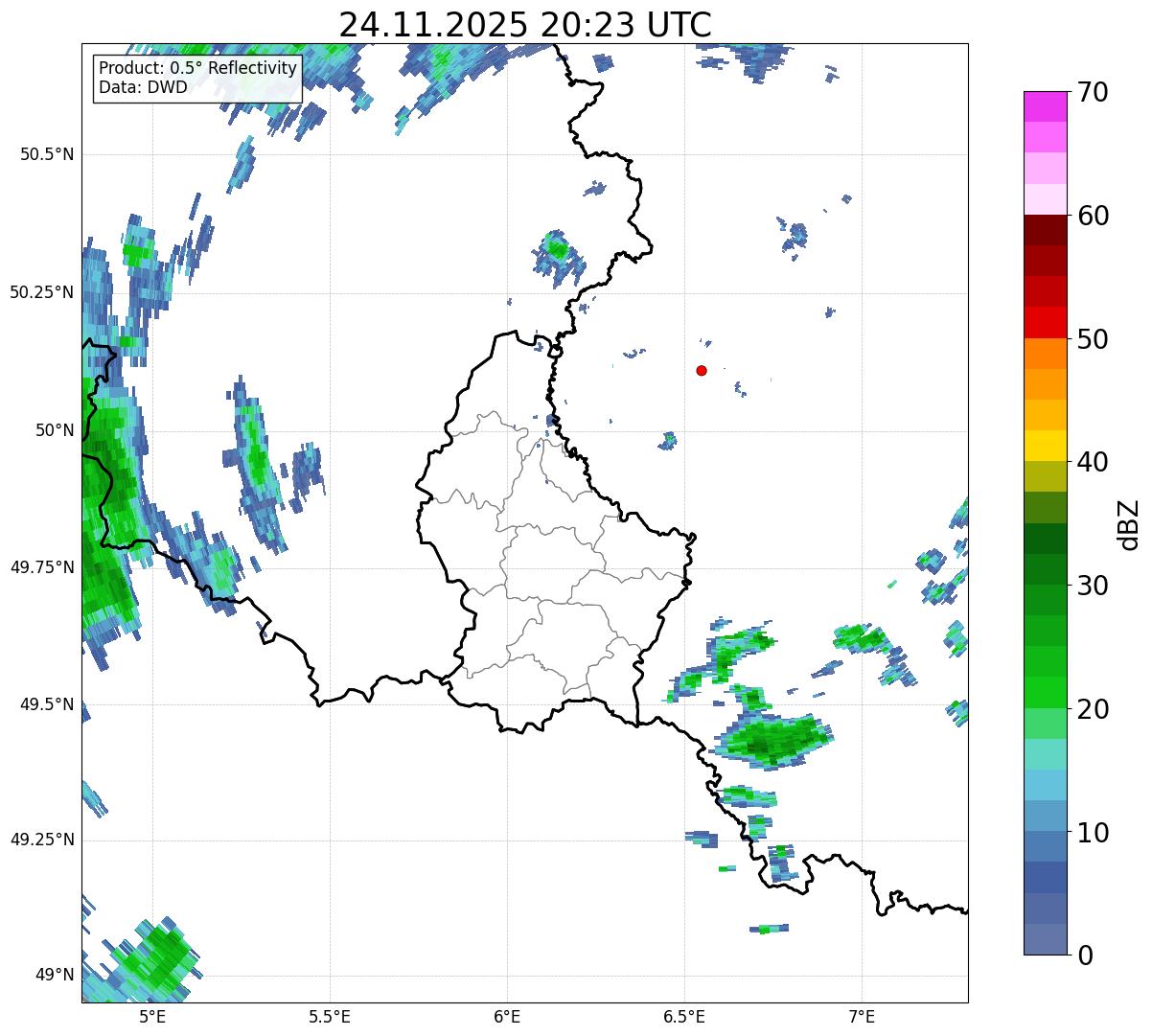1152x1036 pixels.
Task: Click the bright green swatch just above 20 dBZ
Action: (1046, 693)
